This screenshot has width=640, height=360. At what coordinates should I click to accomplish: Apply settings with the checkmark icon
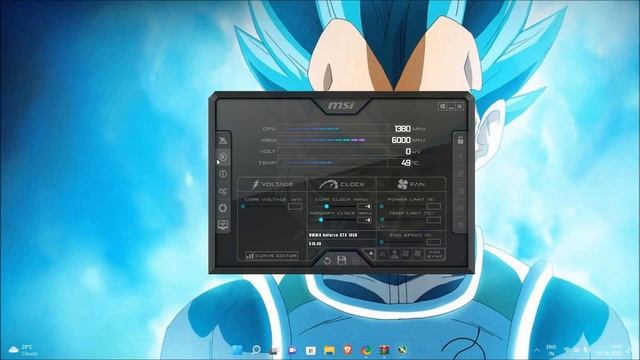356,260
